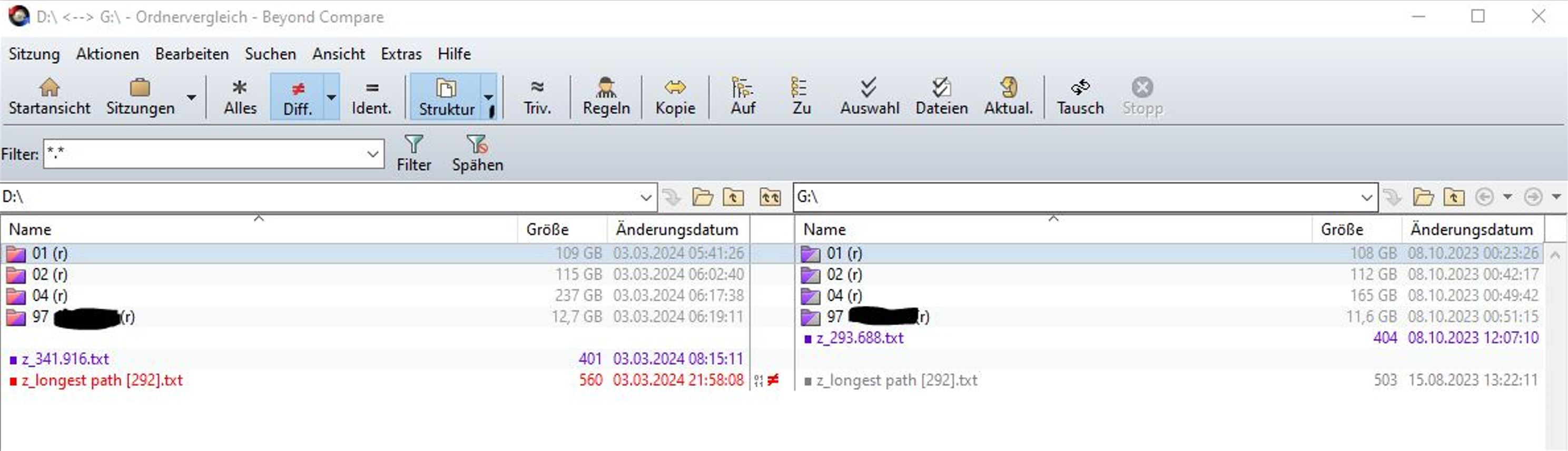Viewport: 1568px width, 451px height.
Task: Open the Hilfe menu
Action: coord(454,54)
